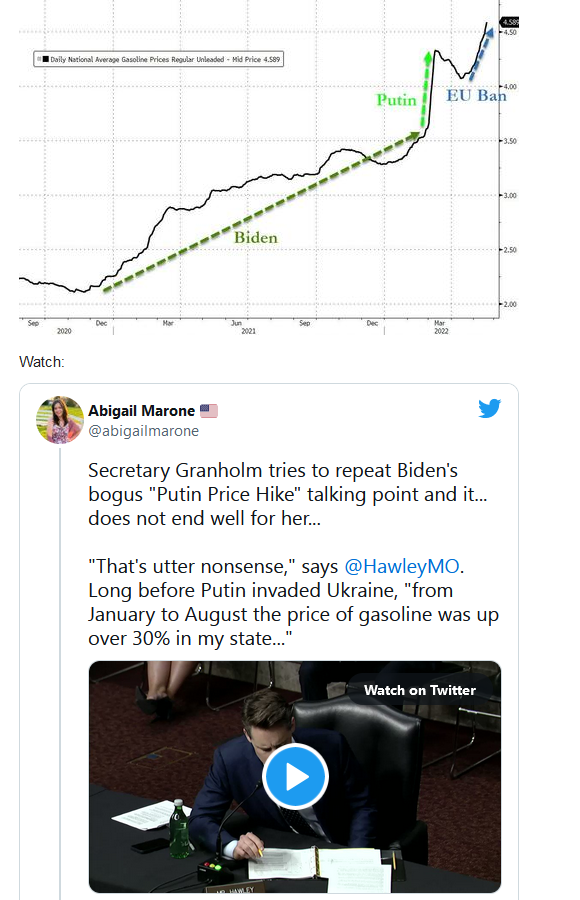The height and width of the screenshot is (900, 580).
Task: Play the embedded tweet video
Action: [295, 777]
